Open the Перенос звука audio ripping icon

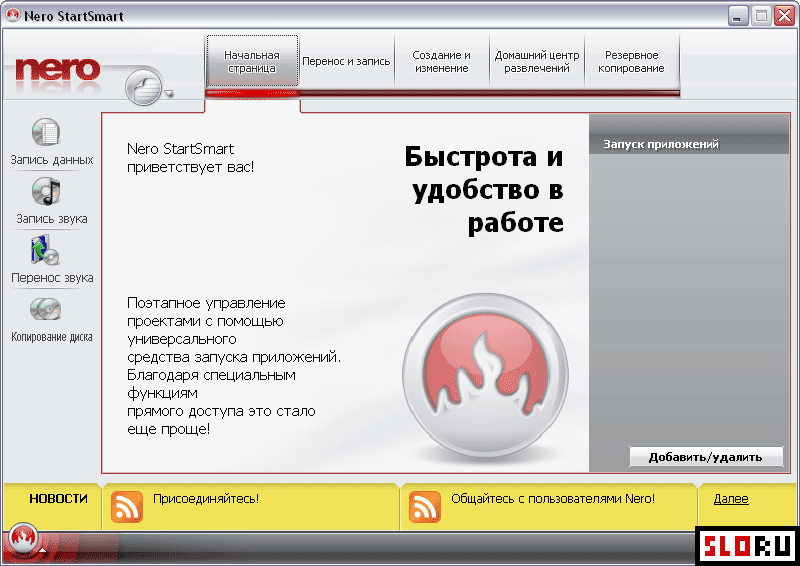45,250
